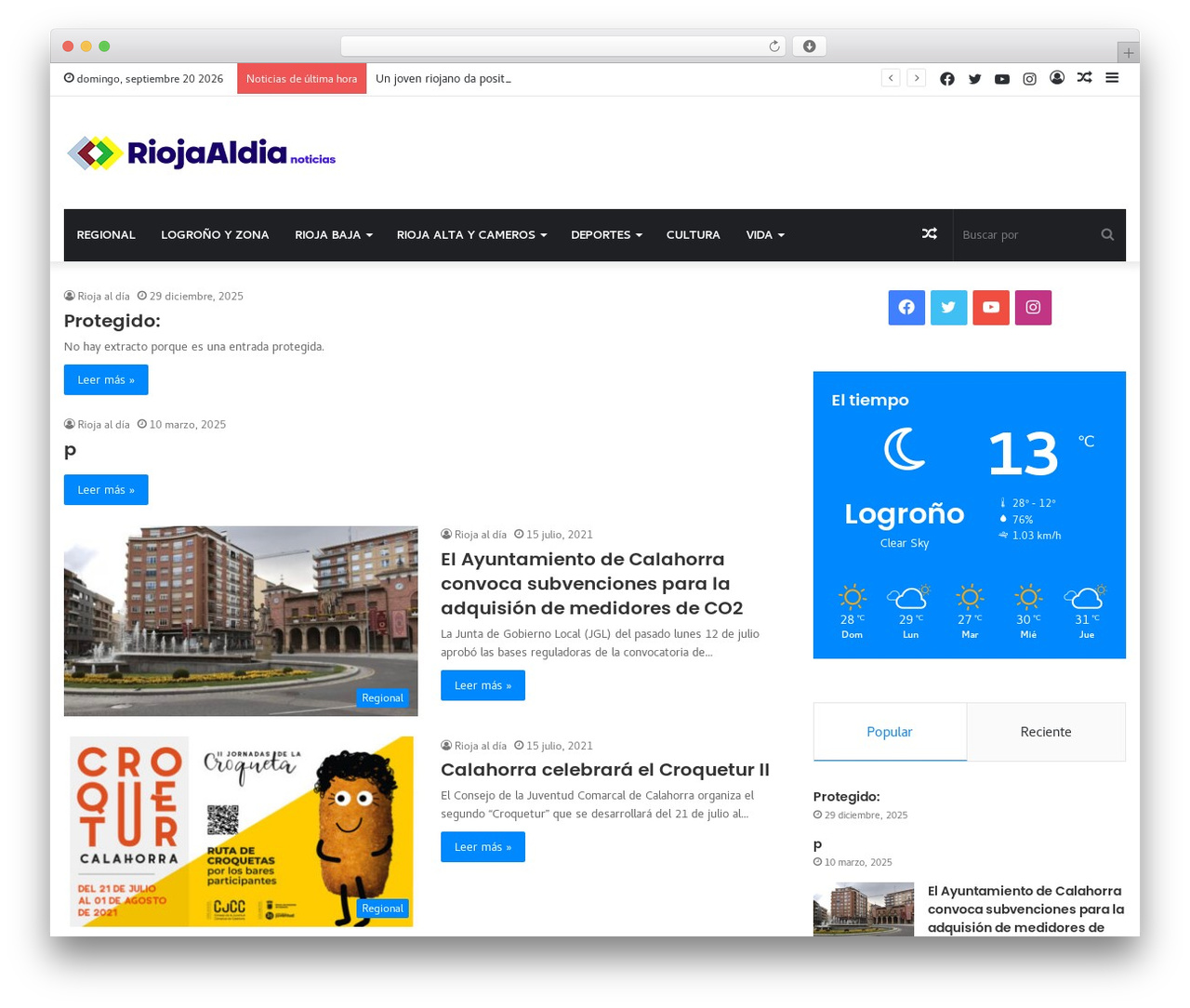Screen dimensions: 1190x1008
Task: Click the user login icon in top bar
Action: 1057,78
